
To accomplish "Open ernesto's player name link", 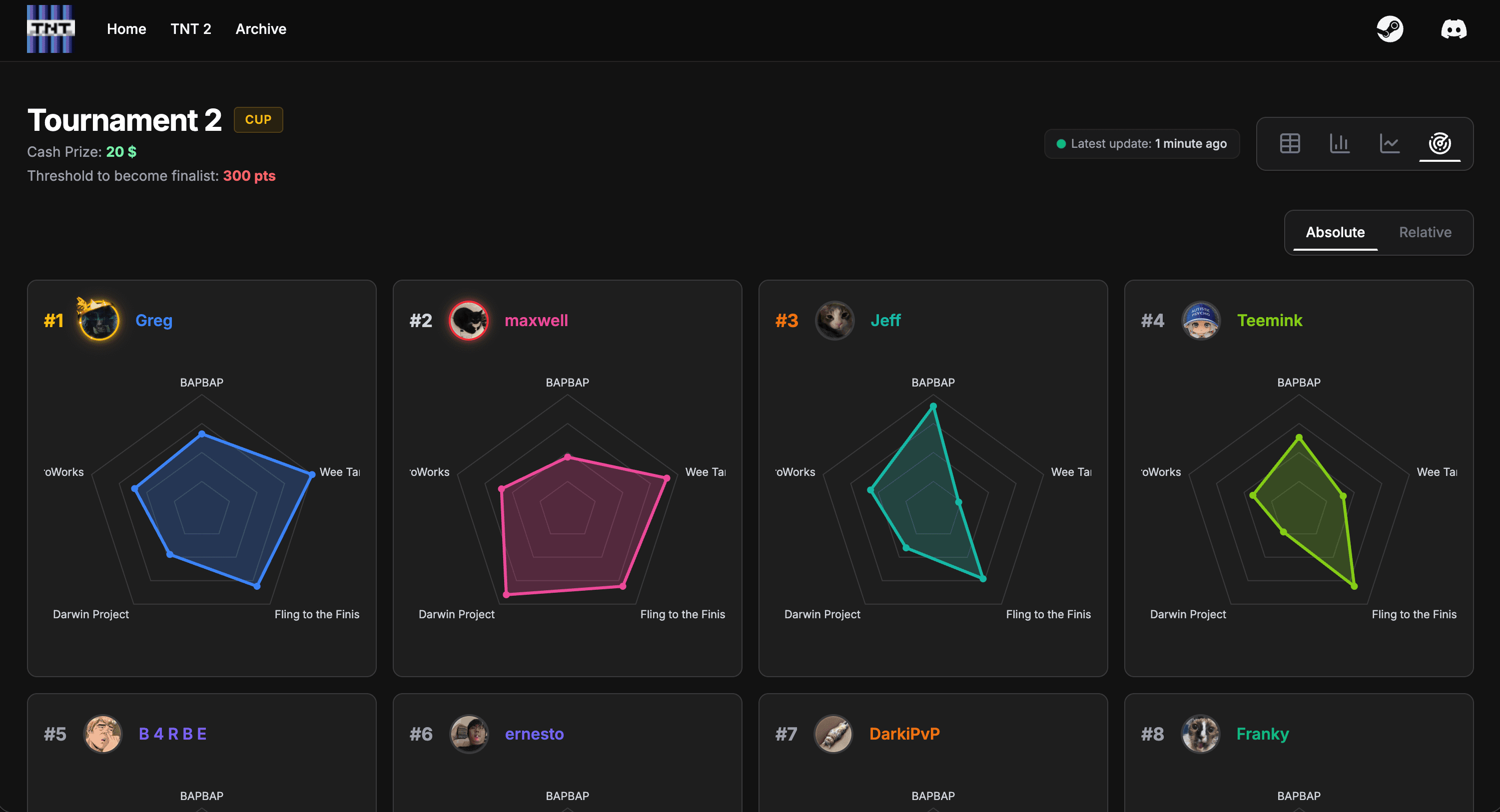I will pos(534,734).
